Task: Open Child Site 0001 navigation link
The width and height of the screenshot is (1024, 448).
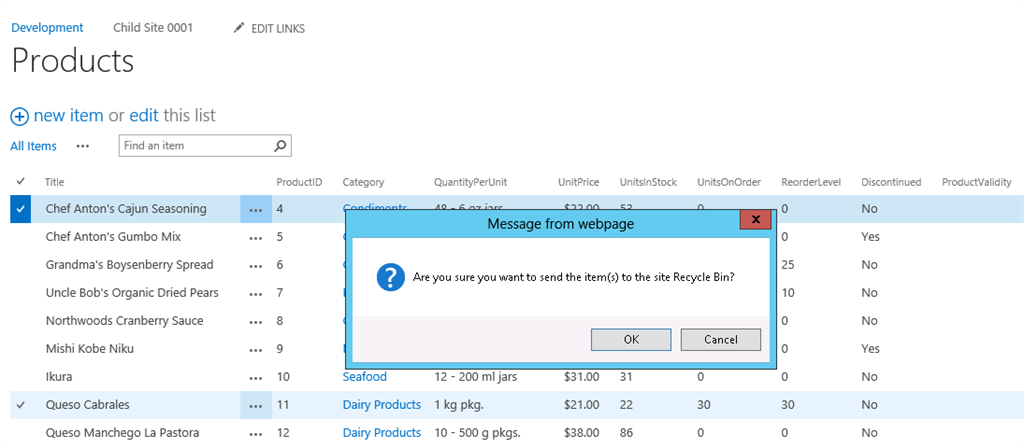Action: coord(153,28)
